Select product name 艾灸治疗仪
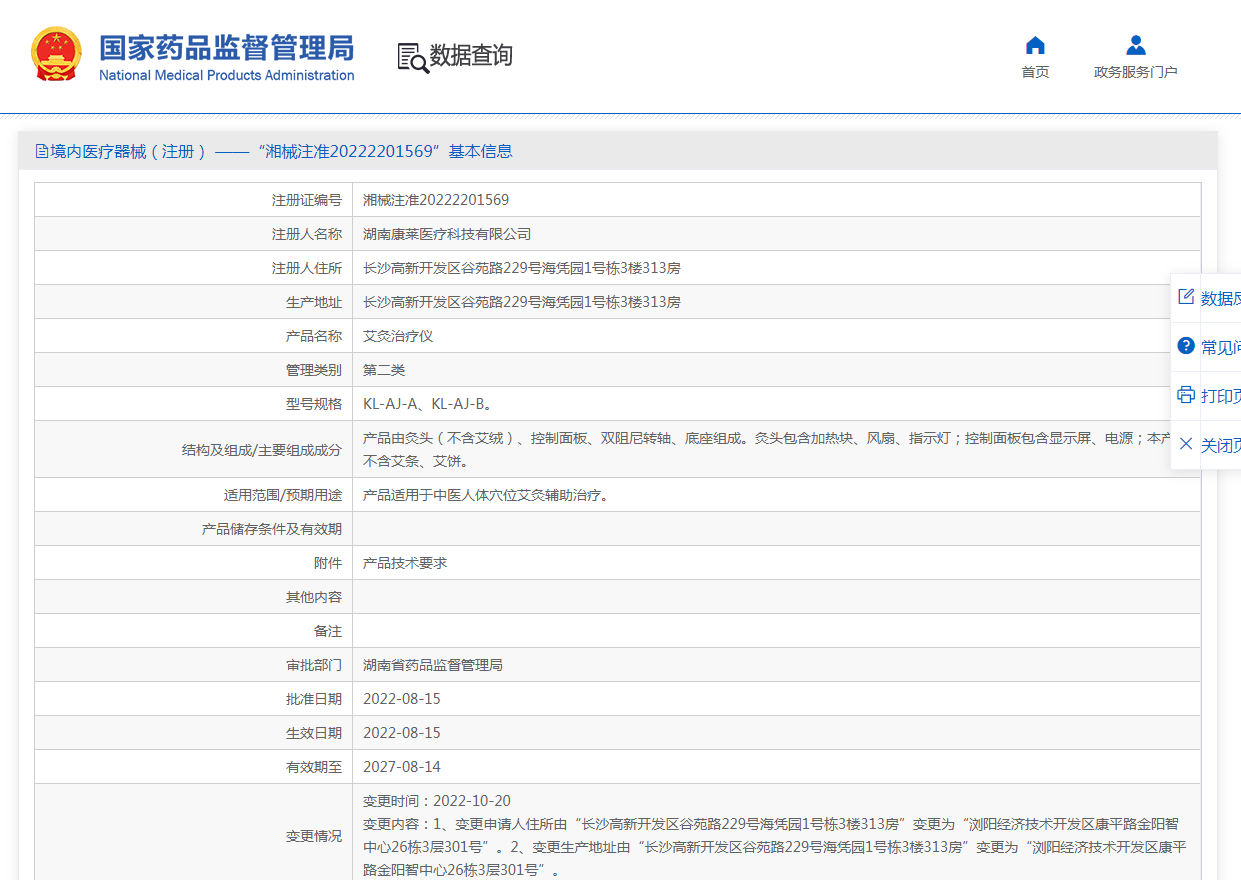 398,336
